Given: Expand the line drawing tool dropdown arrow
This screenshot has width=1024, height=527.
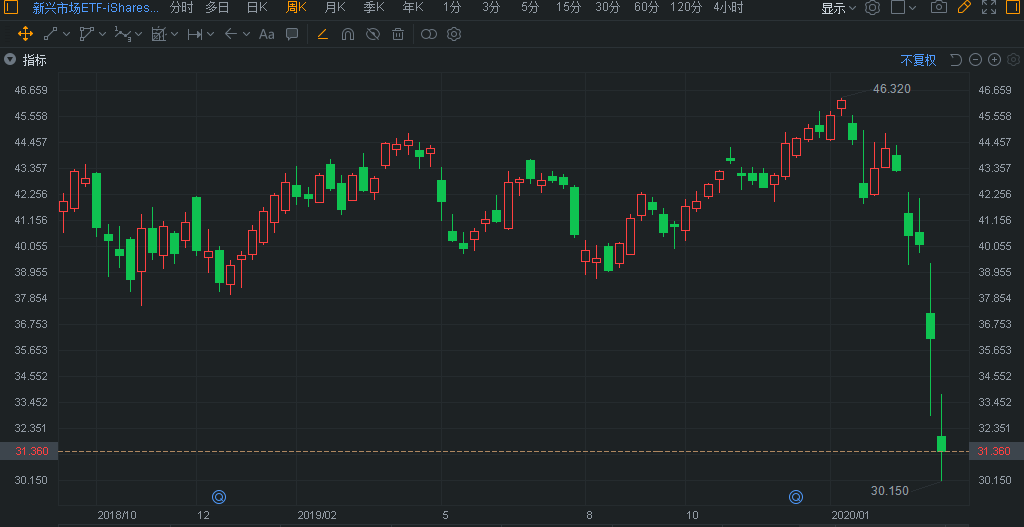Looking at the screenshot, I should coord(66,34).
